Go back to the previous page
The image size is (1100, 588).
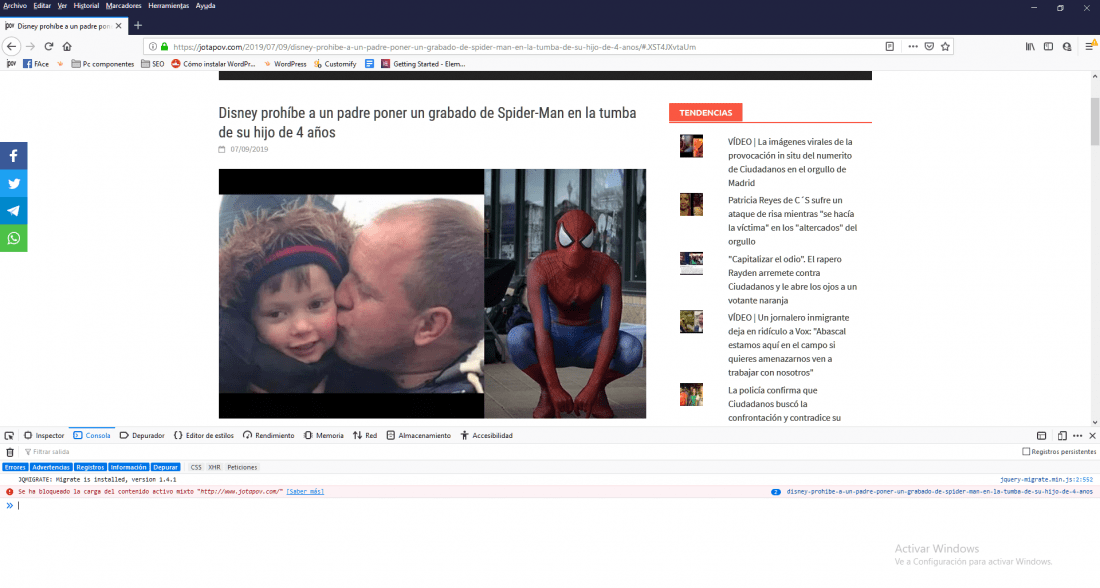(11, 46)
